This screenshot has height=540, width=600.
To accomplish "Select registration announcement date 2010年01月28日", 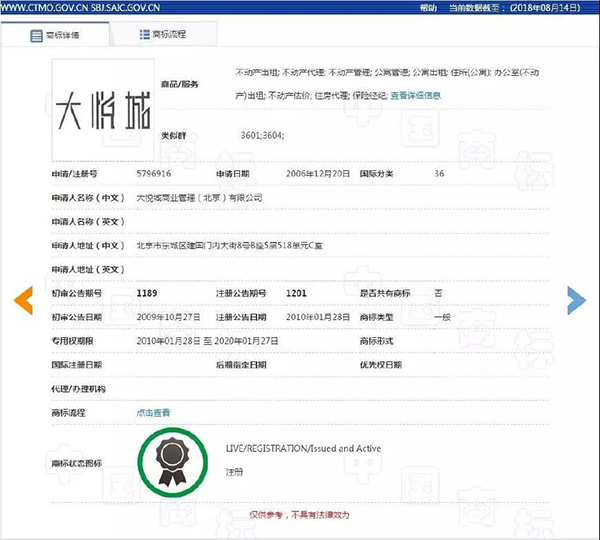I will pyautogui.click(x=318, y=317).
